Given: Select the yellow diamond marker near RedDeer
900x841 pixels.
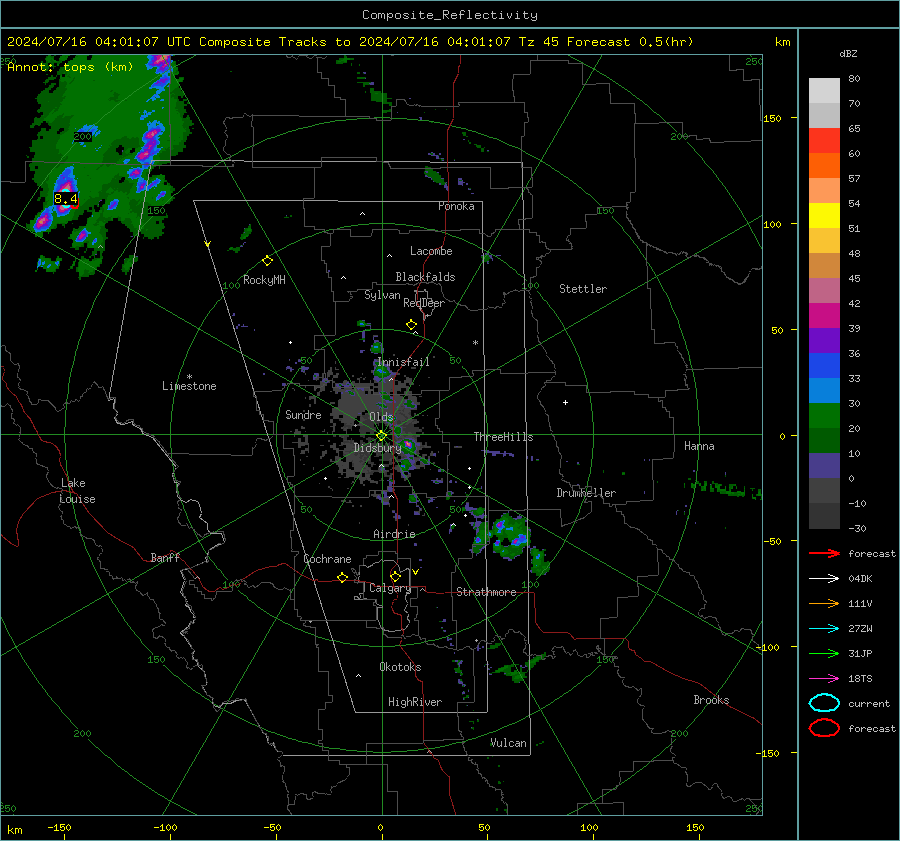Looking at the screenshot, I should (411, 325).
